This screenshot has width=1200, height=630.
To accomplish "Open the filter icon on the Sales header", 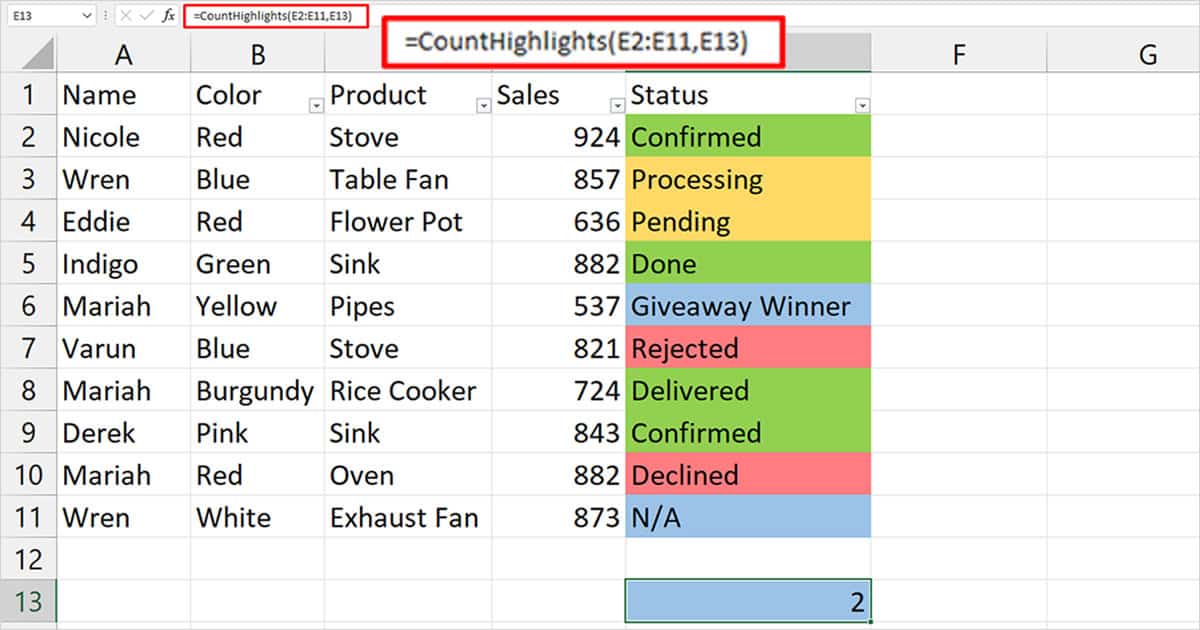I will 617,104.
